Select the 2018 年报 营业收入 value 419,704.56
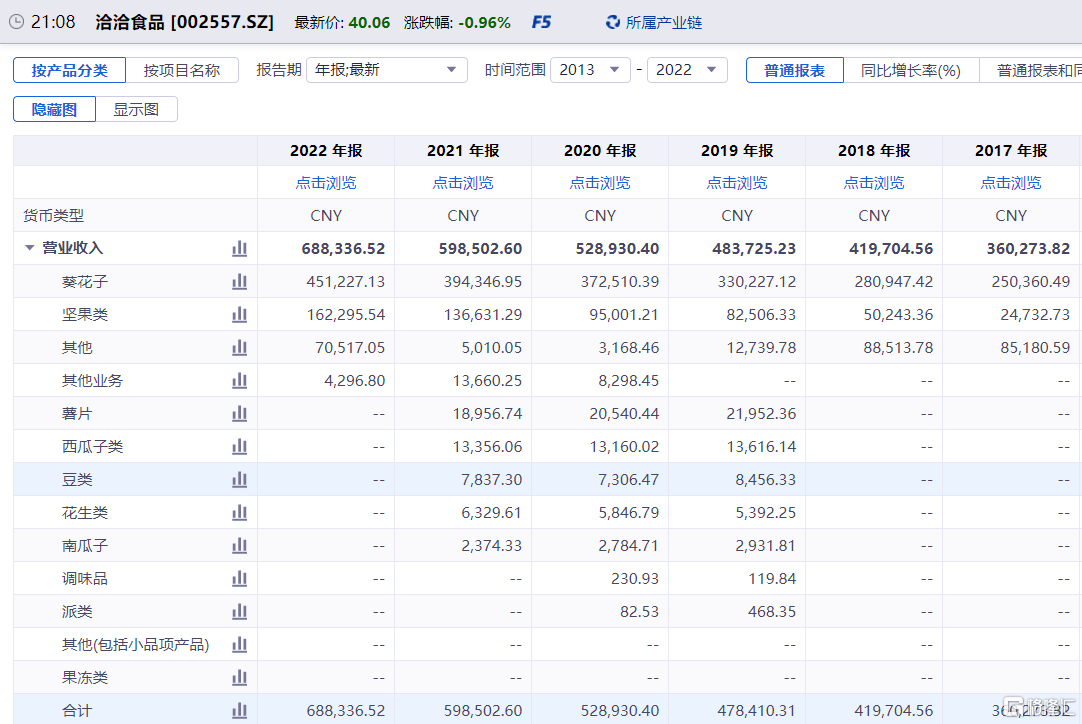The image size is (1082, 724). coord(891,248)
